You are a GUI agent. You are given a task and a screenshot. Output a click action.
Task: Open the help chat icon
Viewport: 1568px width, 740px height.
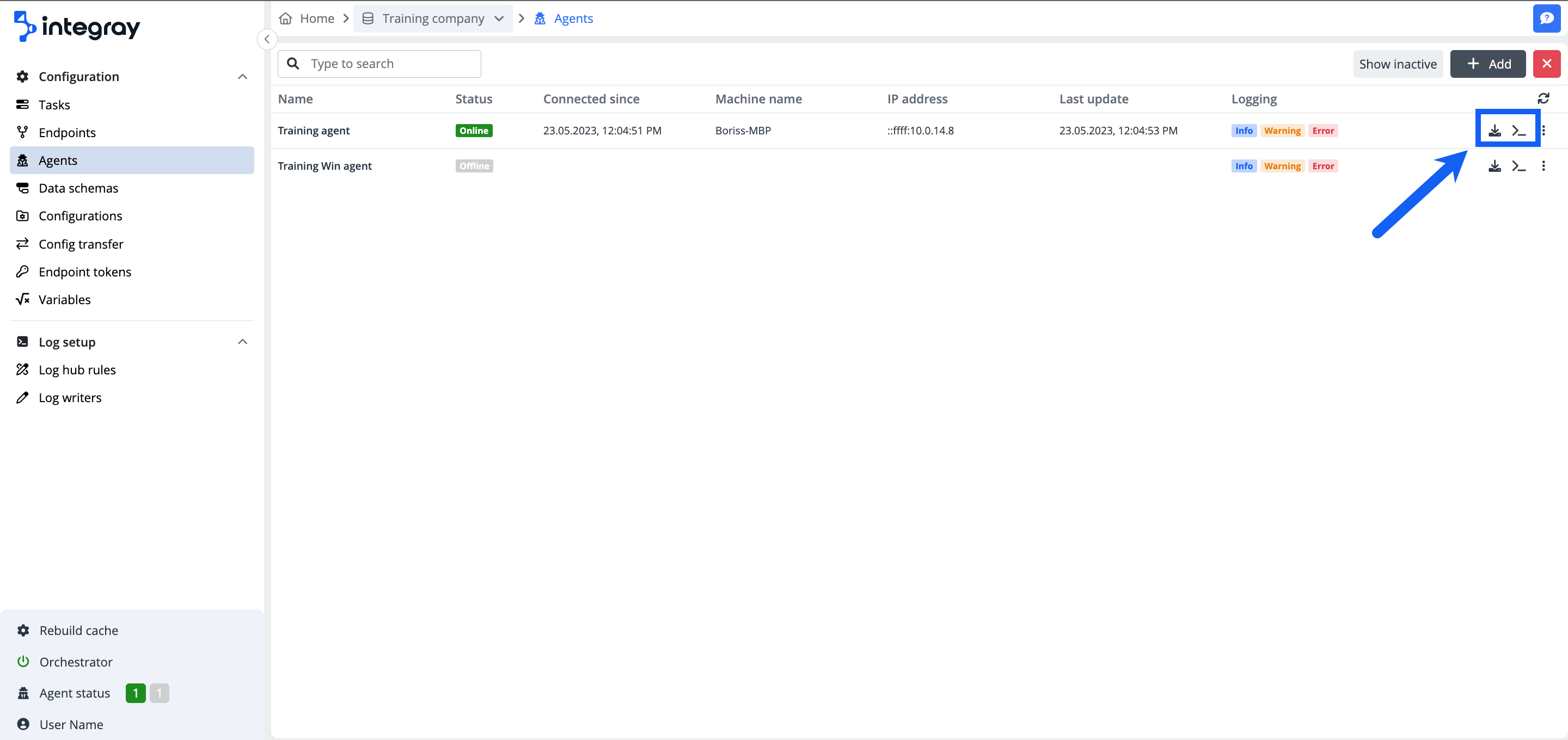pyautogui.click(x=1546, y=18)
